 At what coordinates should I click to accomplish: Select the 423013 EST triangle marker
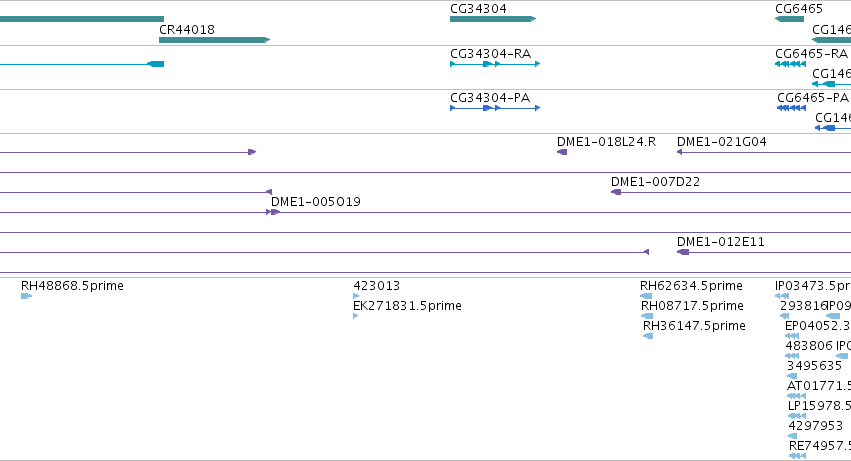tap(356, 296)
